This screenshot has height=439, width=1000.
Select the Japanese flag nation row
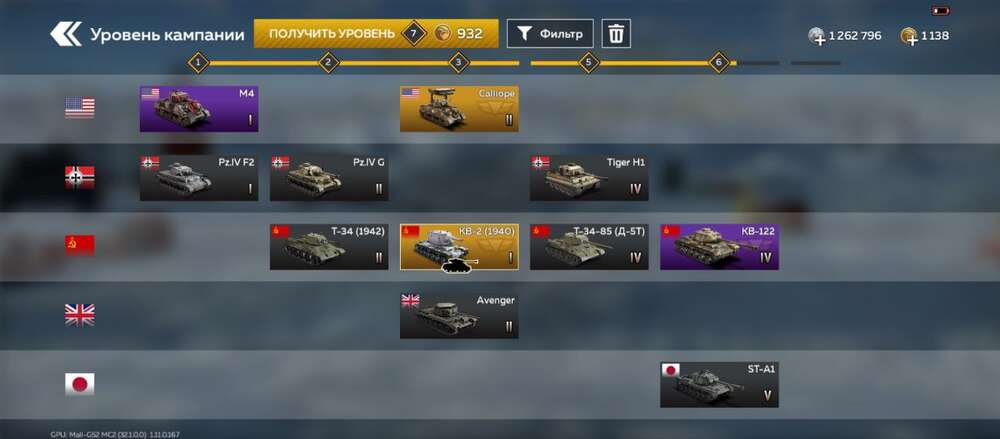click(x=80, y=383)
